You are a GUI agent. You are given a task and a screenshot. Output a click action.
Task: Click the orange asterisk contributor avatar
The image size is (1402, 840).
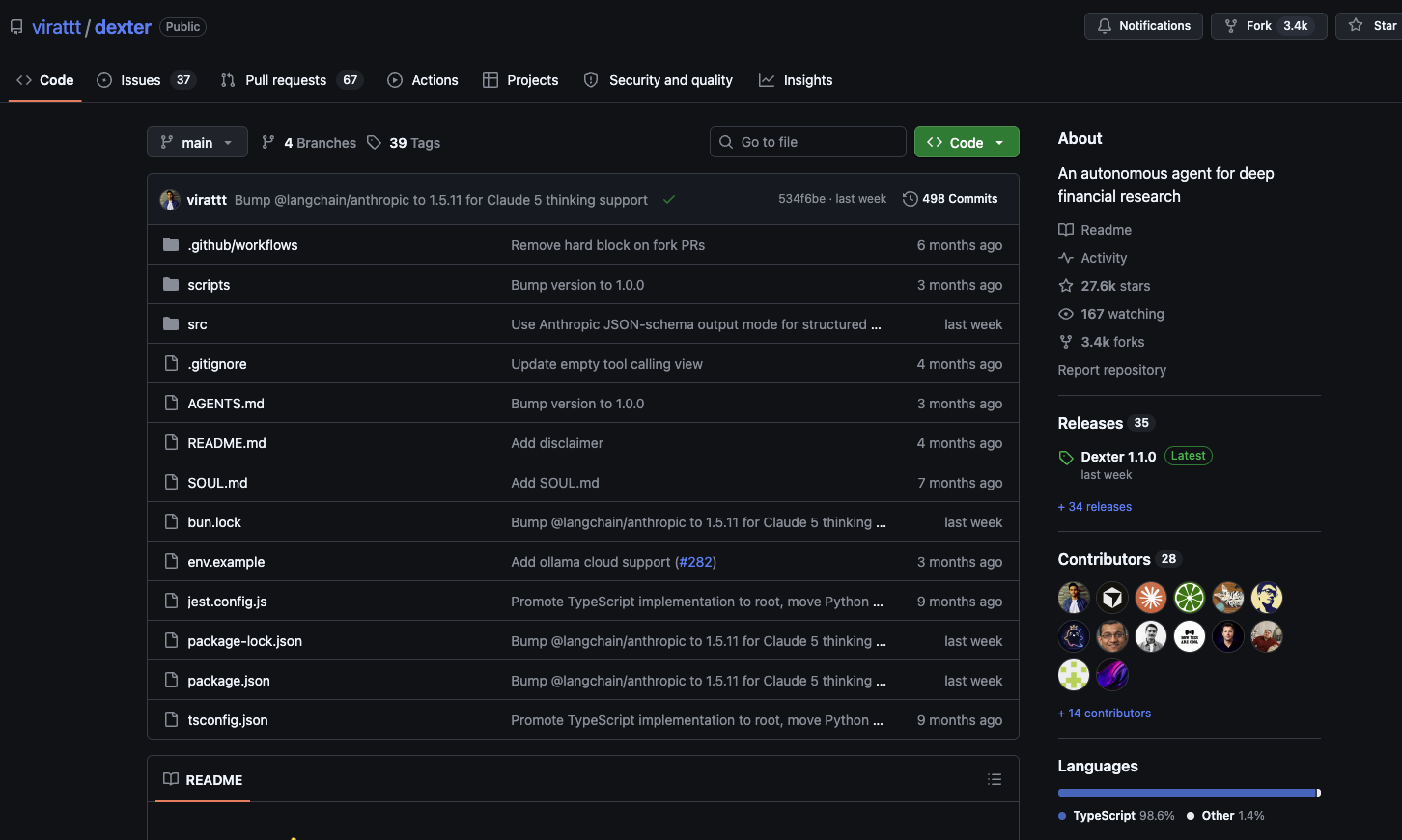pyautogui.click(x=1151, y=598)
